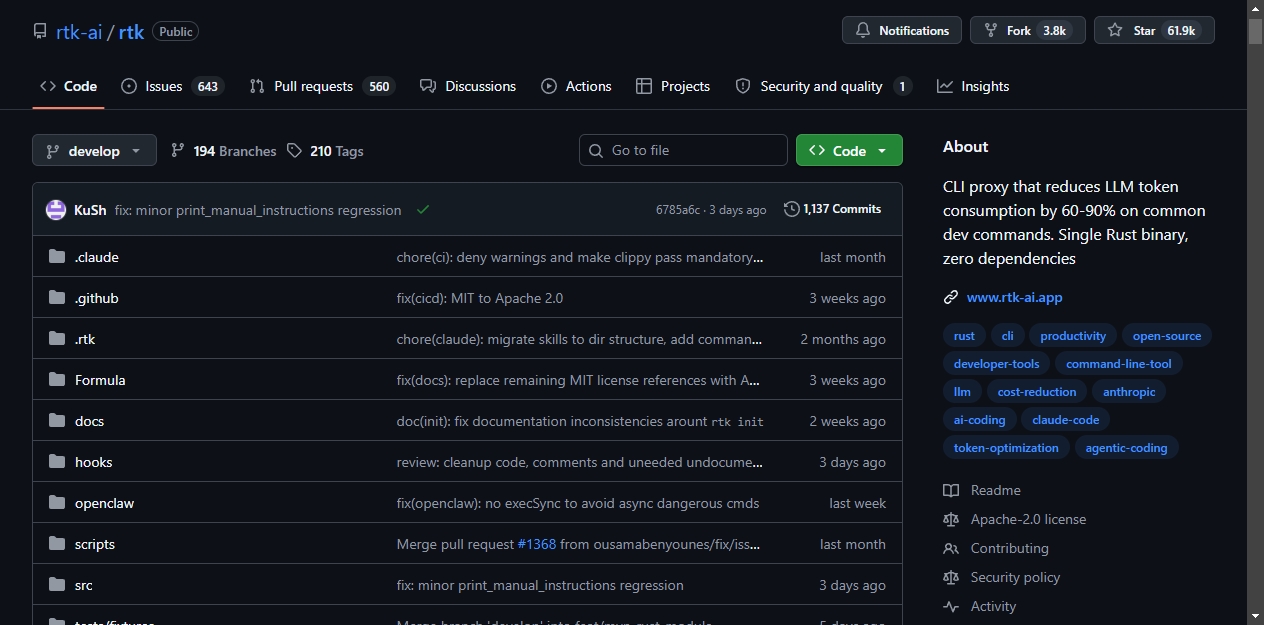The image size is (1264, 625).
Task: Select the rust topic tag
Action: pos(964,336)
